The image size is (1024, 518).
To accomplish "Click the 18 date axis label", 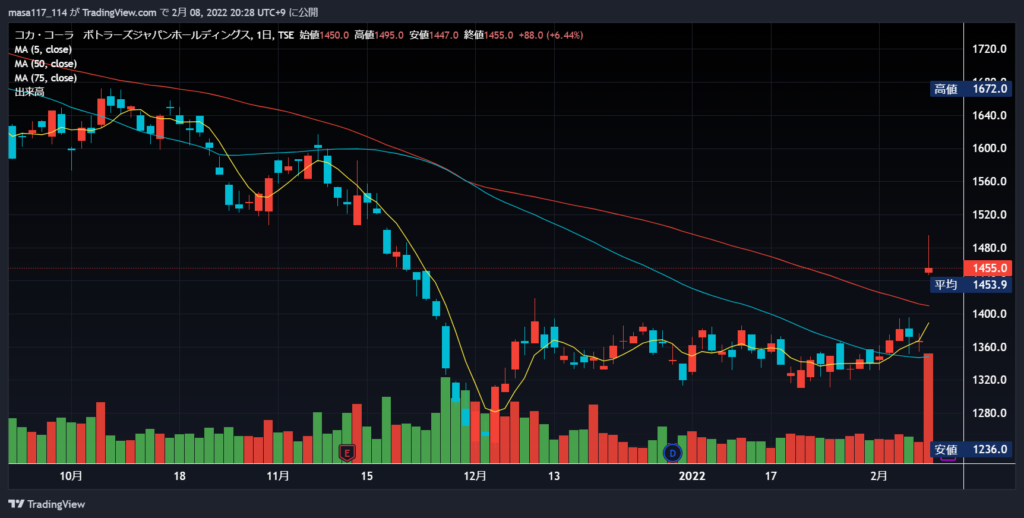I will click(x=180, y=476).
